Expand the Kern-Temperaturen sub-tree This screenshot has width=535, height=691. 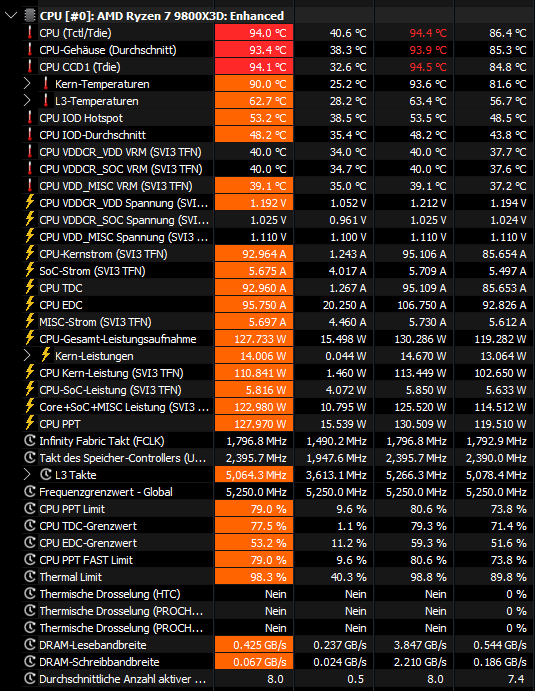[x=27, y=84]
